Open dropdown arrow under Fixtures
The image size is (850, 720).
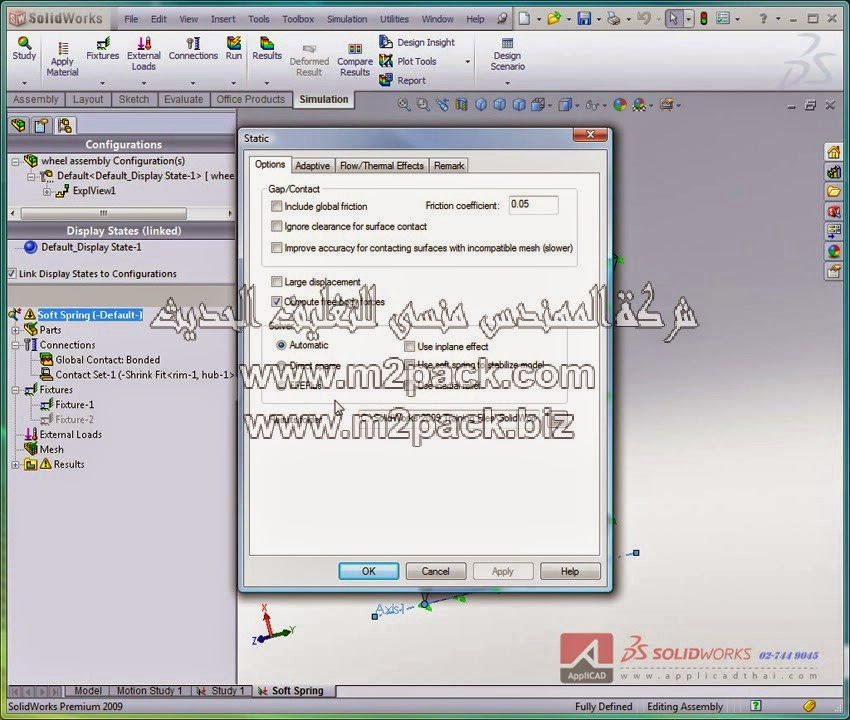[x=102, y=83]
